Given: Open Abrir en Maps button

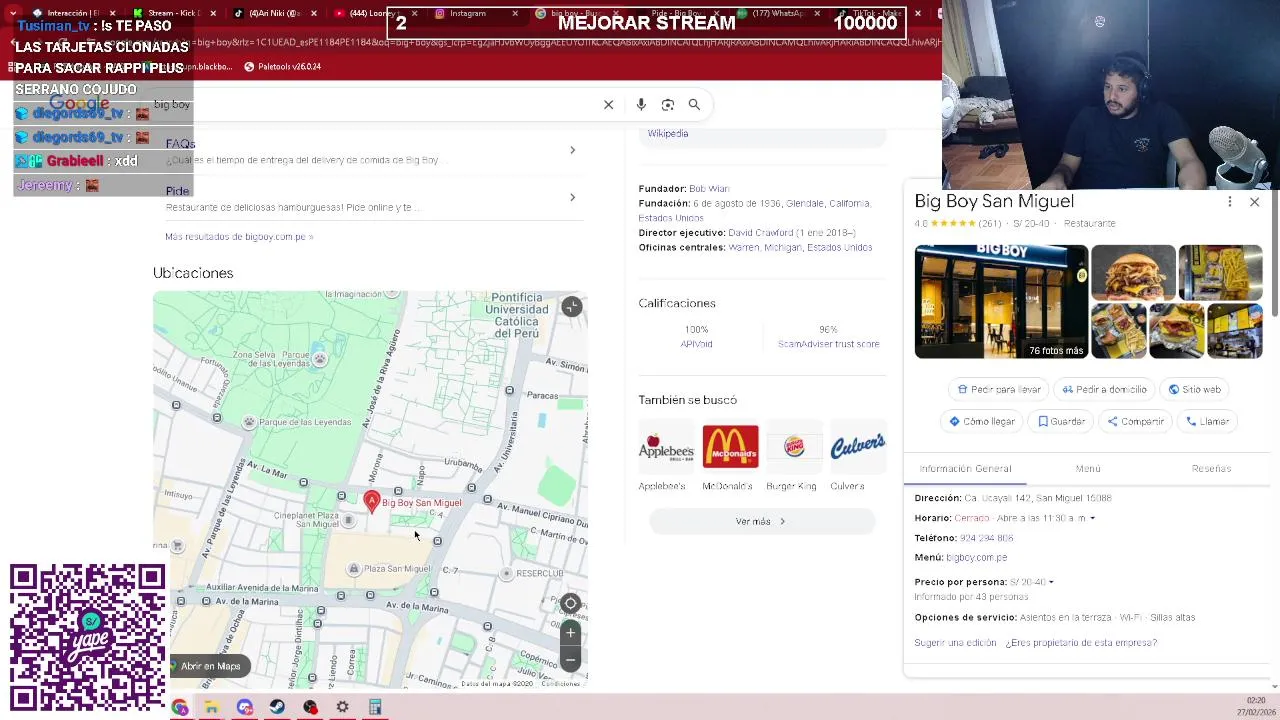Looking at the screenshot, I should tap(210, 666).
